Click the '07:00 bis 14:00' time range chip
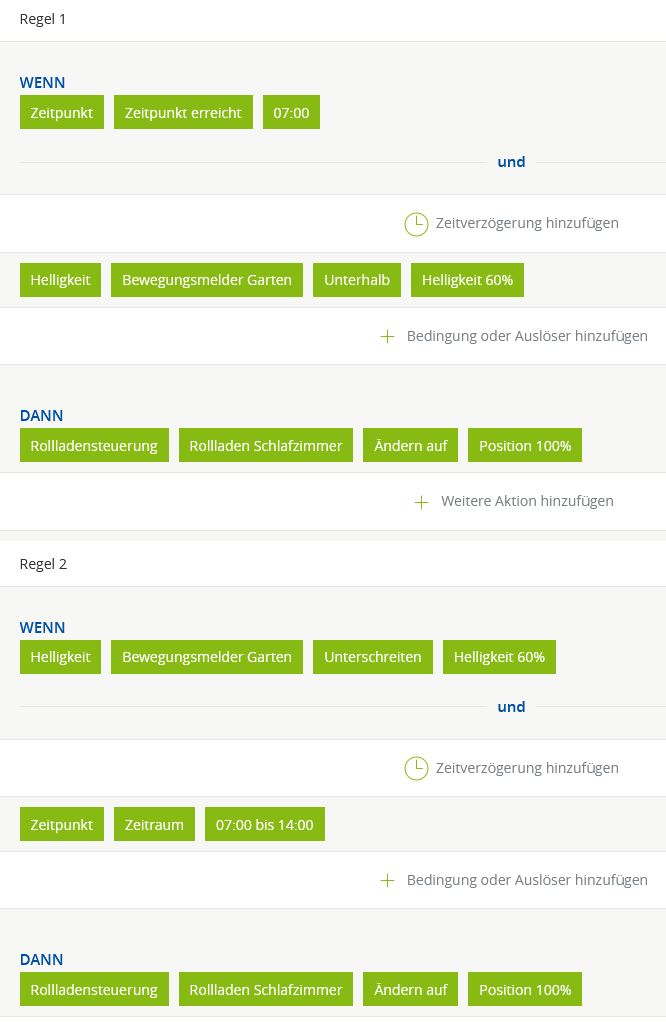This screenshot has height=1022, width=666. [x=265, y=825]
